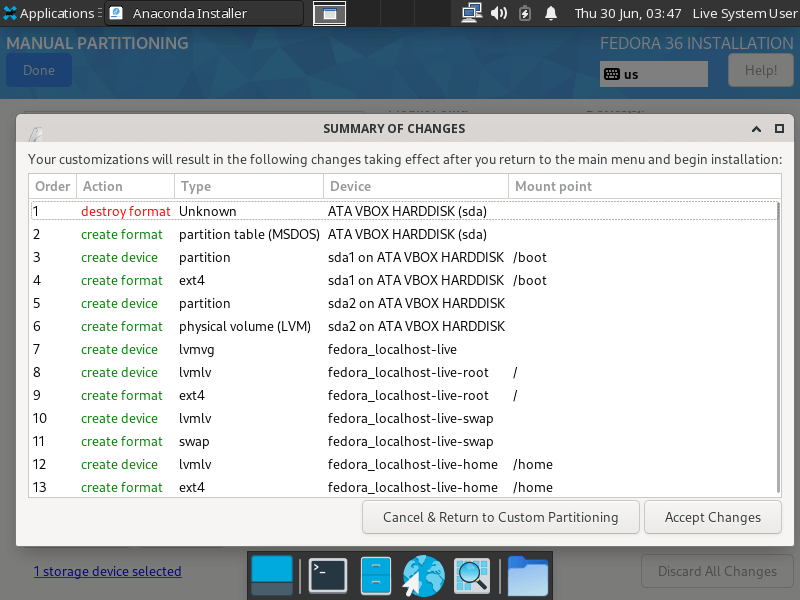
Task: Launch the Web Browser globe icon
Action: click(423, 576)
